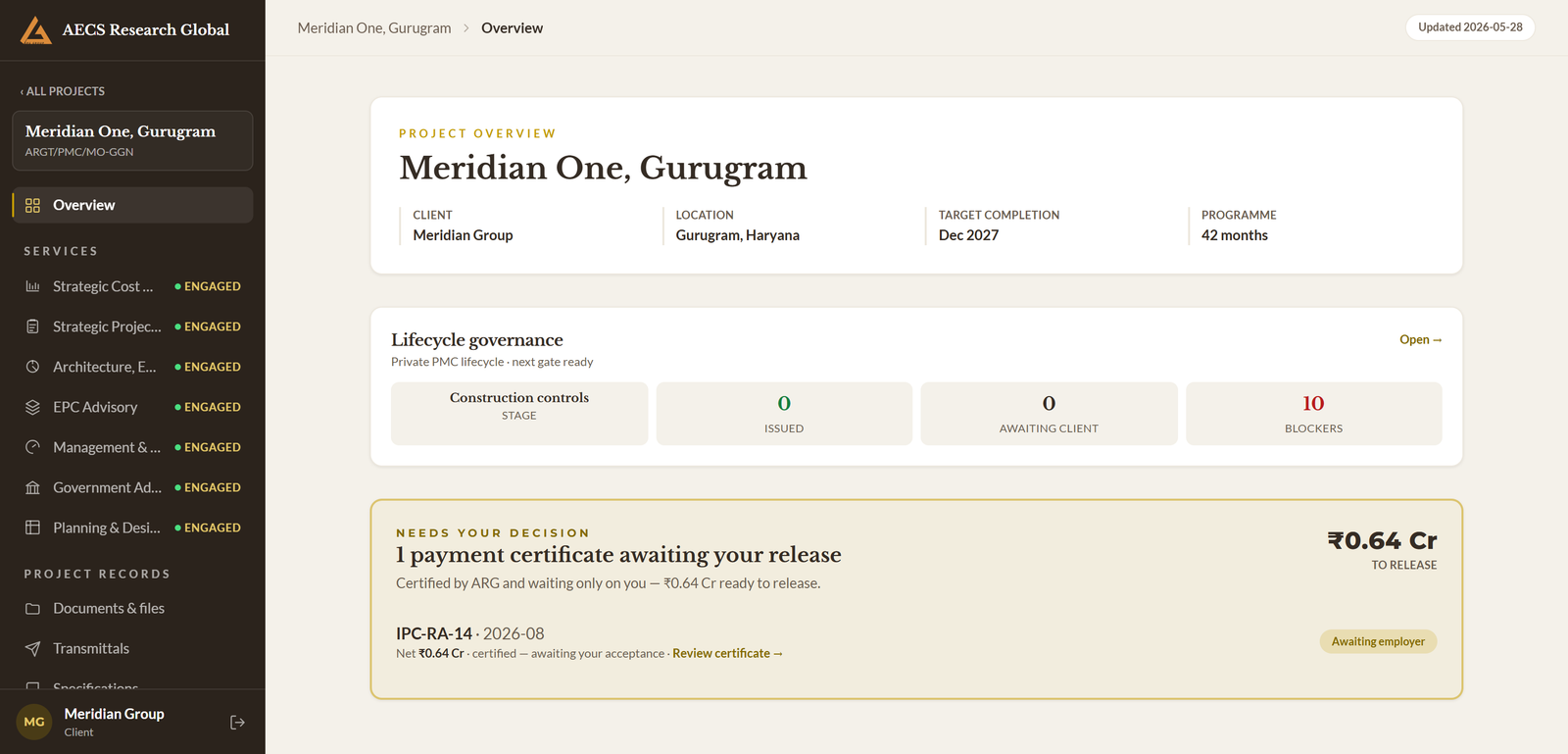Screen dimensions: 1568x754
Task: Click the Strategic Project document icon
Action: point(32,327)
